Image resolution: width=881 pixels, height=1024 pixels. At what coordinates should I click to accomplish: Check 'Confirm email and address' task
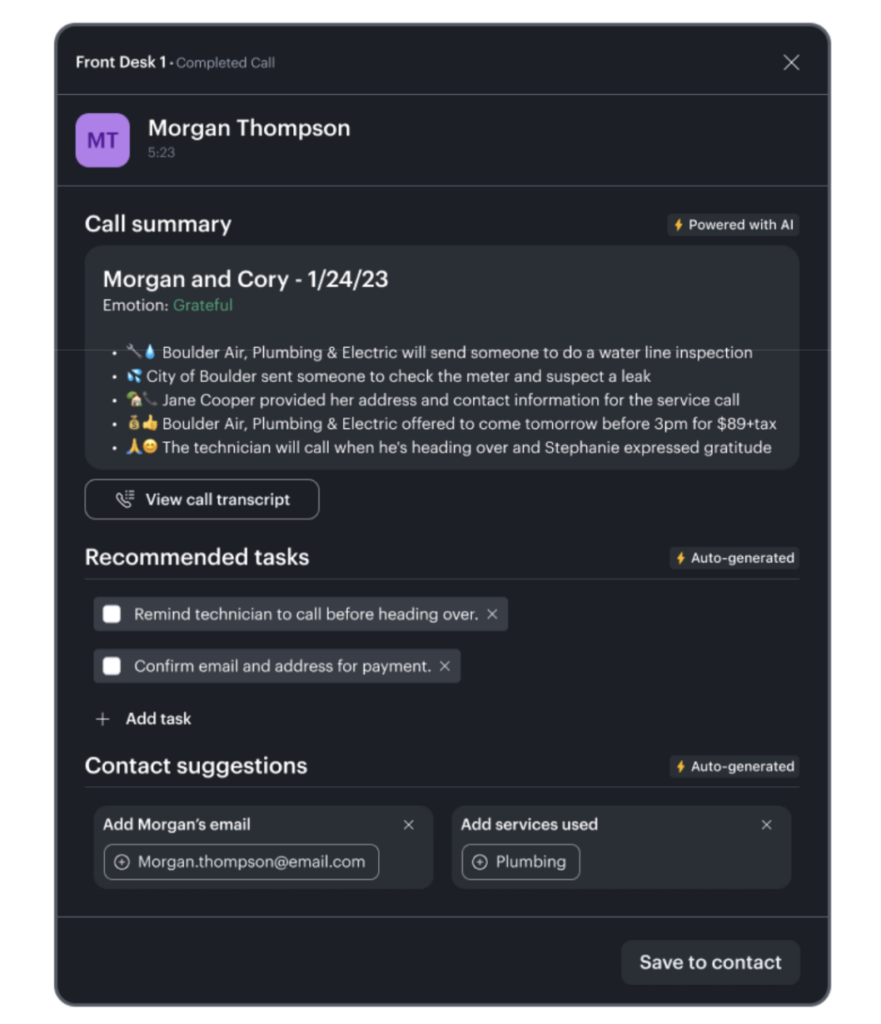pyautogui.click(x=112, y=666)
